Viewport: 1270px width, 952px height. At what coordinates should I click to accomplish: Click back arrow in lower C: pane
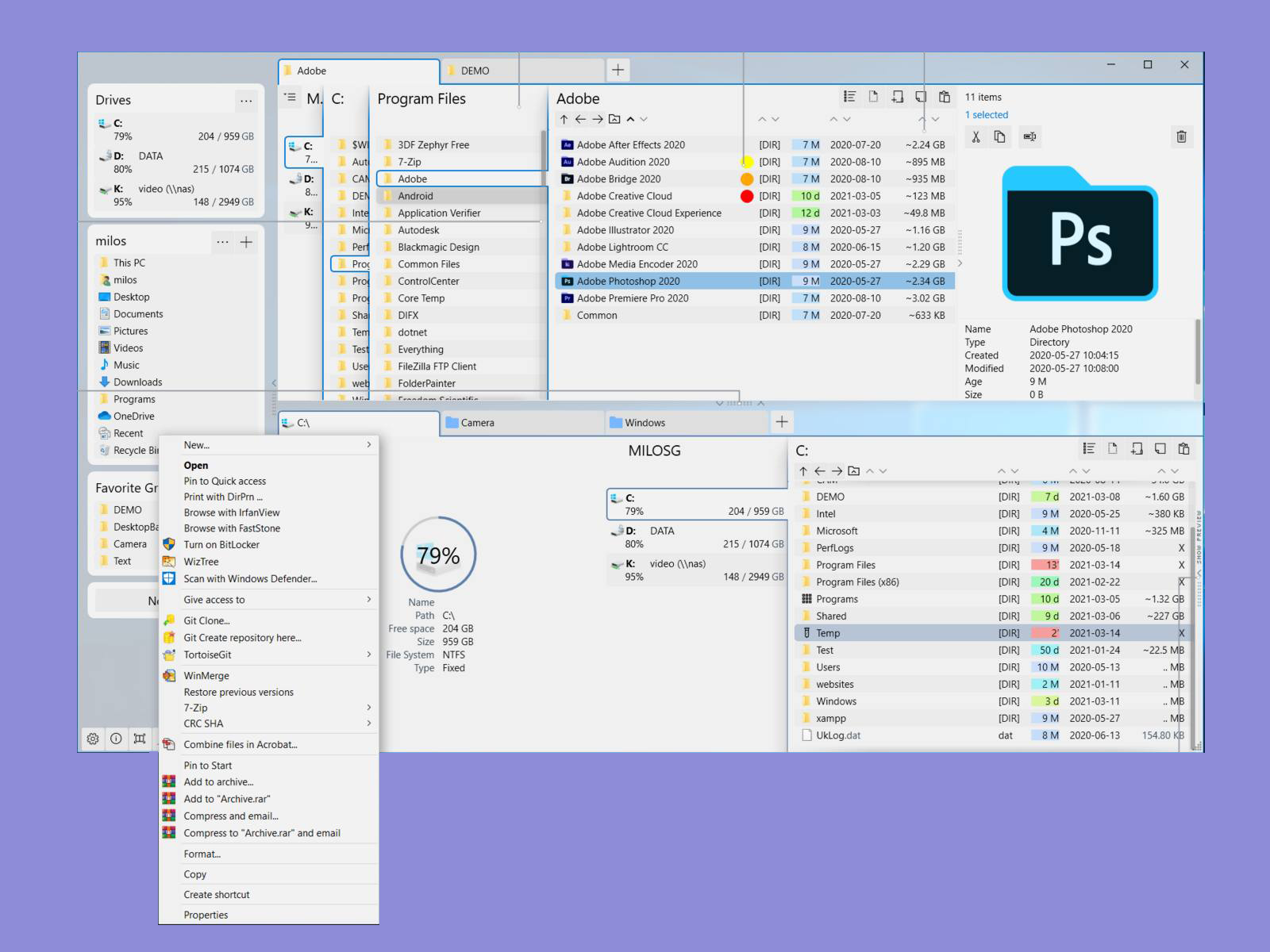click(x=820, y=471)
